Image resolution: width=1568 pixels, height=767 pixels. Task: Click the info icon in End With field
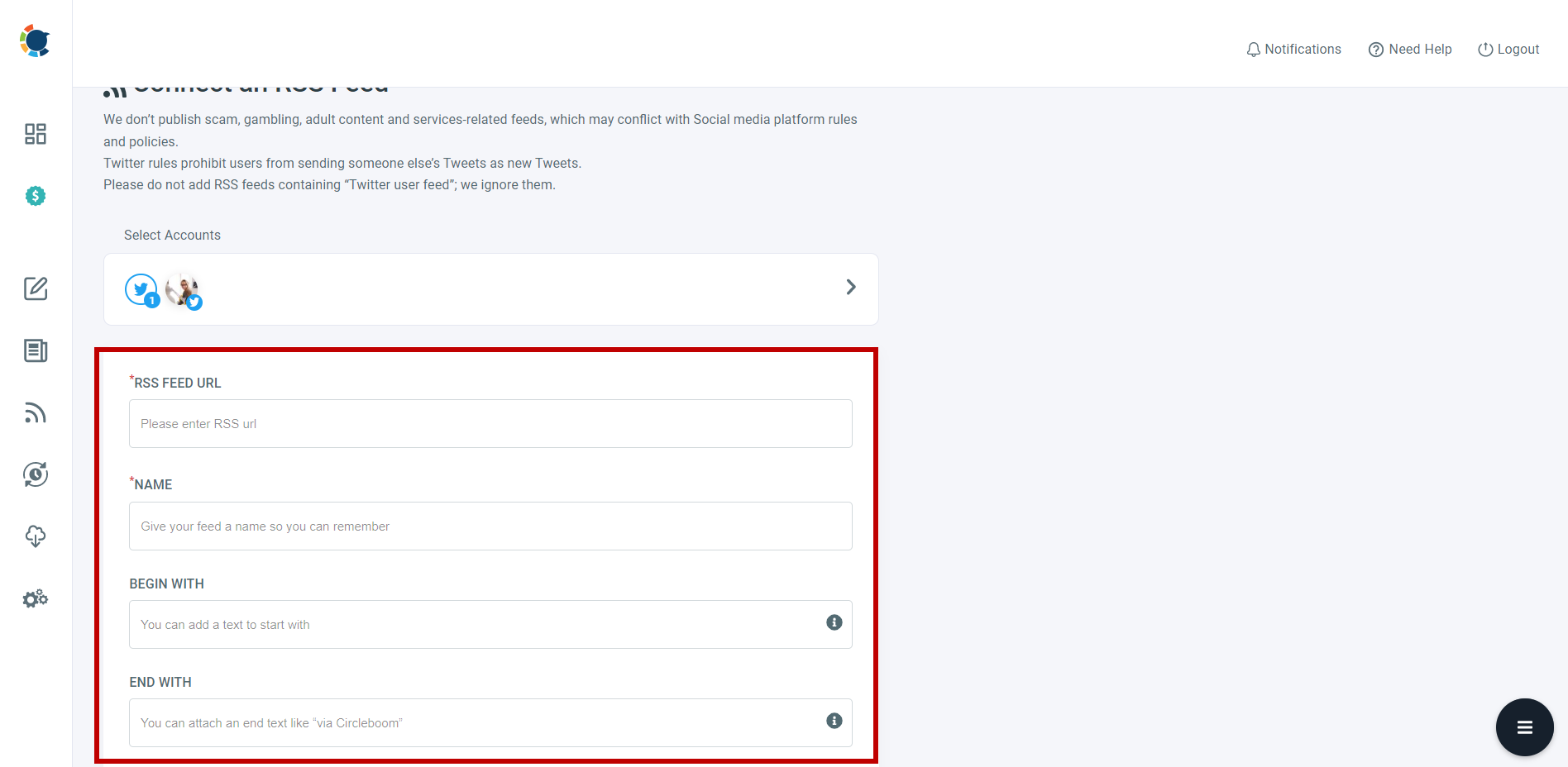(x=834, y=721)
